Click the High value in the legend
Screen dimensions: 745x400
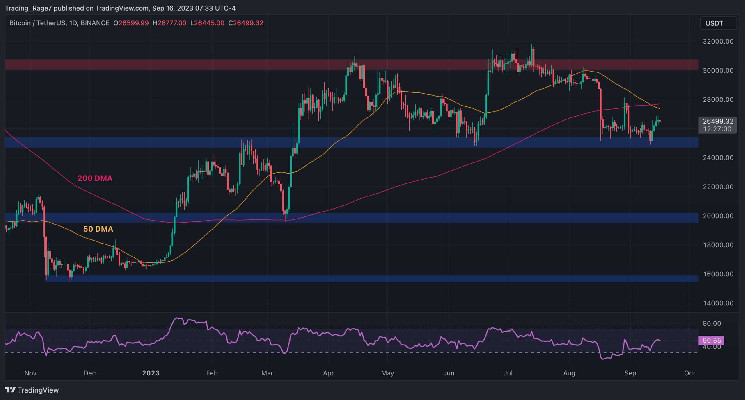pos(170,23)
